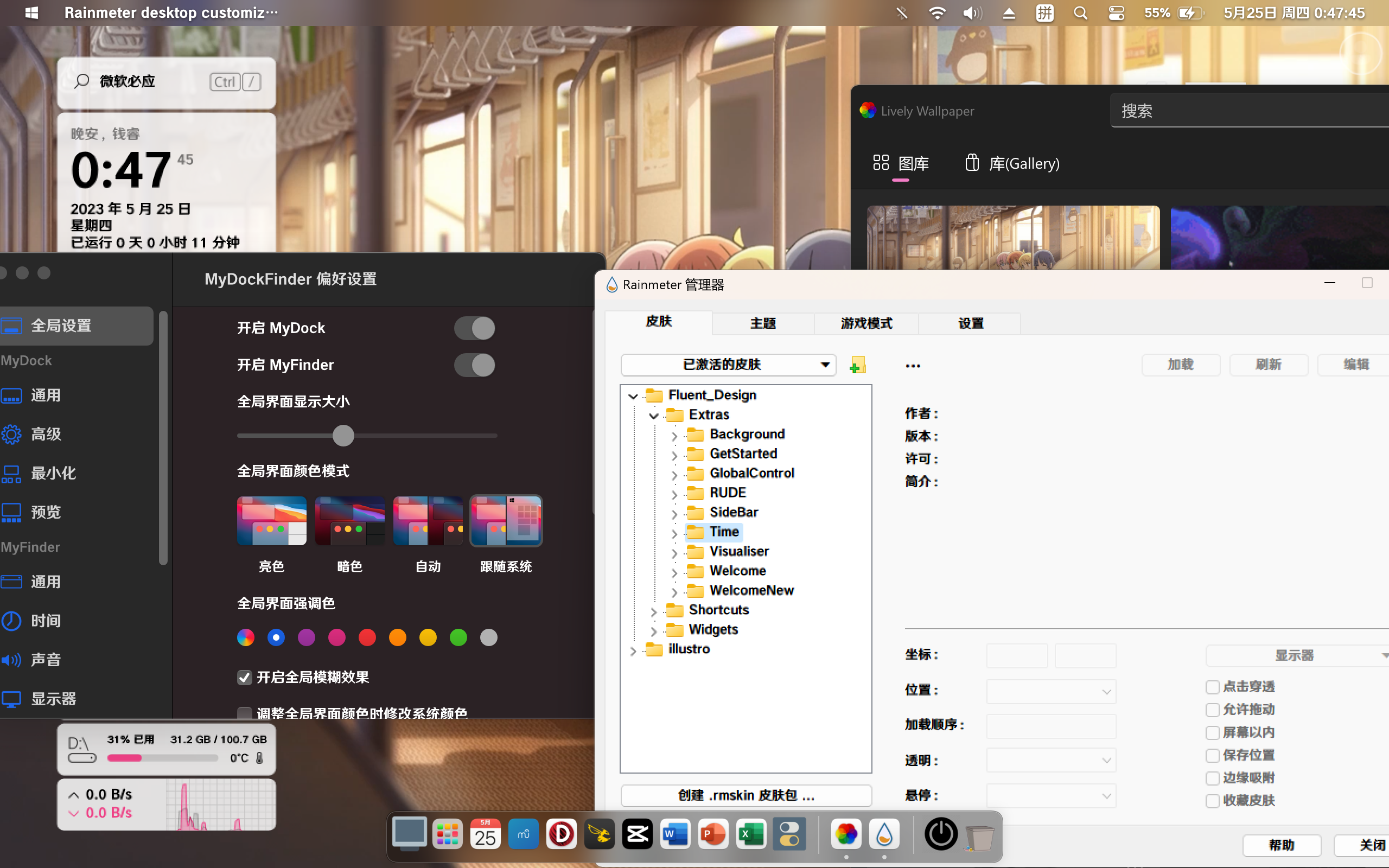Open the 透明 dropdown

pyautogui.click(x=1051, y=761)
